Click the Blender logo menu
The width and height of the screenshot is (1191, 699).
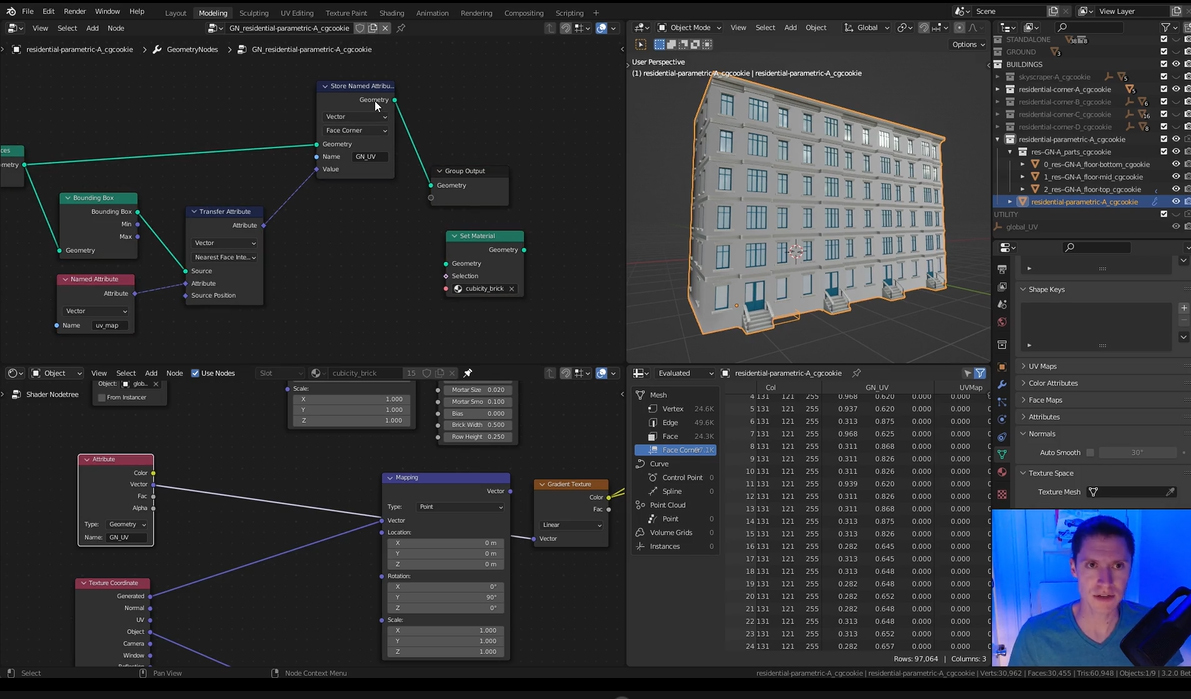click(x=9, y=11)
